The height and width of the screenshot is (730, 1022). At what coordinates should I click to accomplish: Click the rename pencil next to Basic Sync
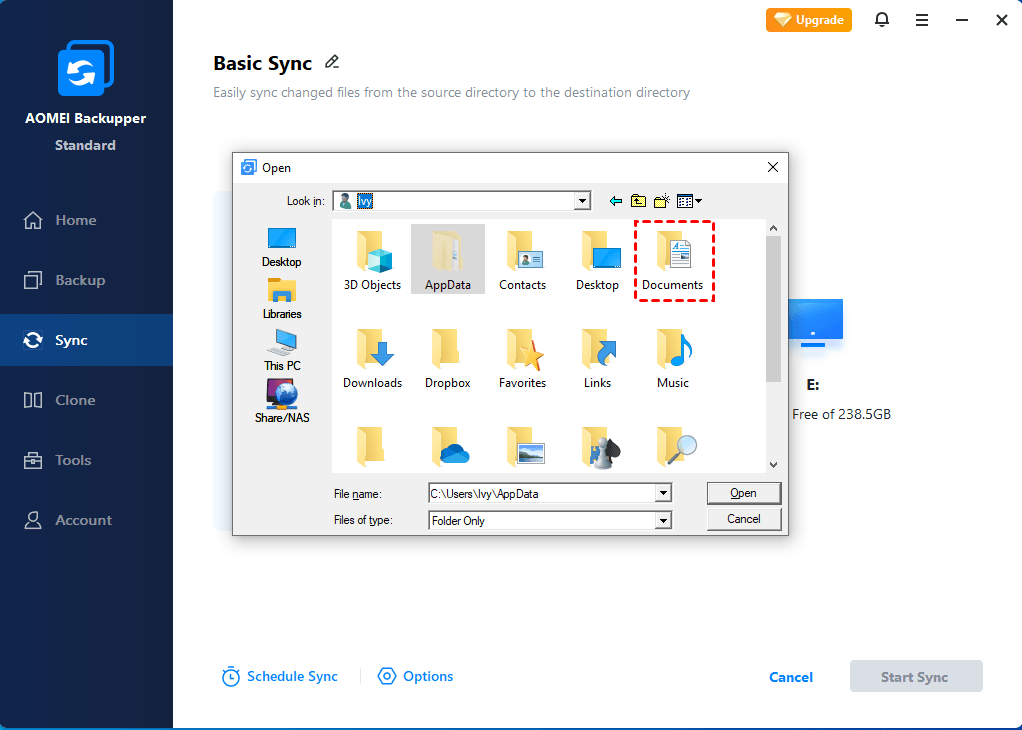[331, 62]
